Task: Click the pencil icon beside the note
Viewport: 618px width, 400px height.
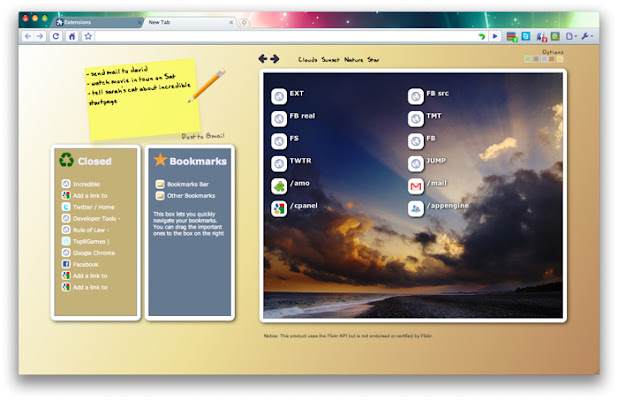Action: point(207,86)
